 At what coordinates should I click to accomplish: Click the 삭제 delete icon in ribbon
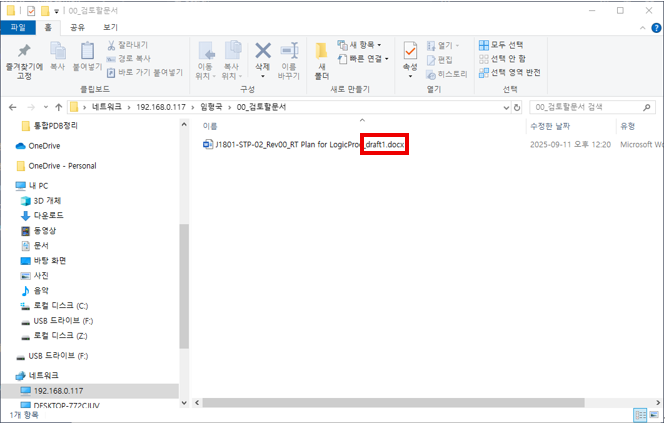click(263, 51)
